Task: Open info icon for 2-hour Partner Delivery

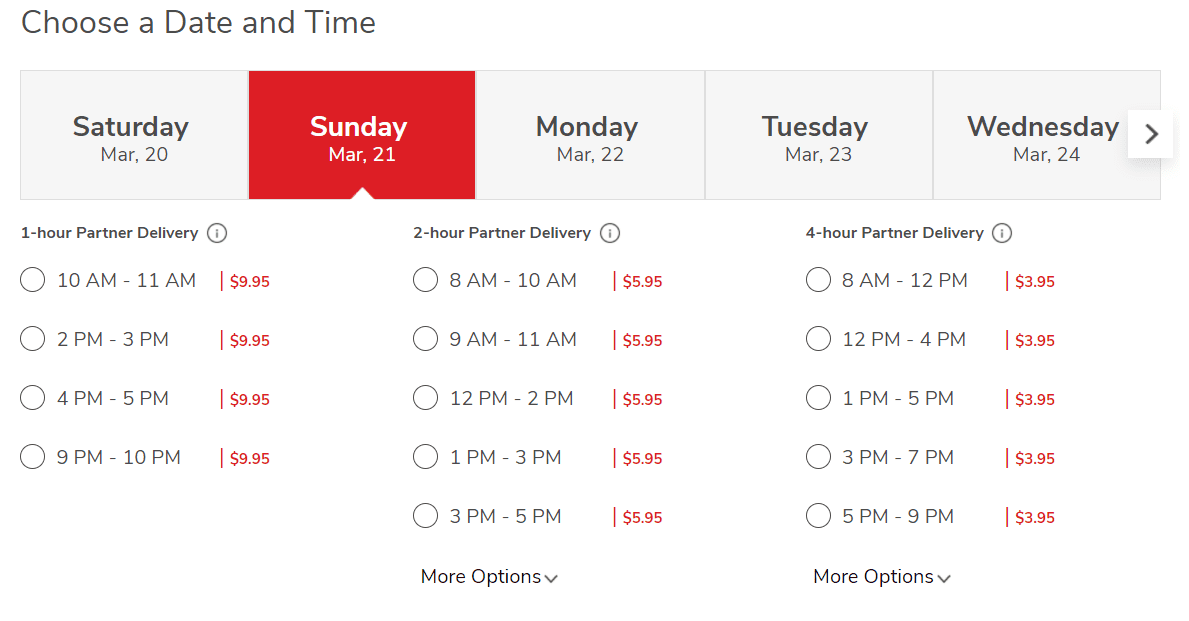Action: (x=610, y=233)
